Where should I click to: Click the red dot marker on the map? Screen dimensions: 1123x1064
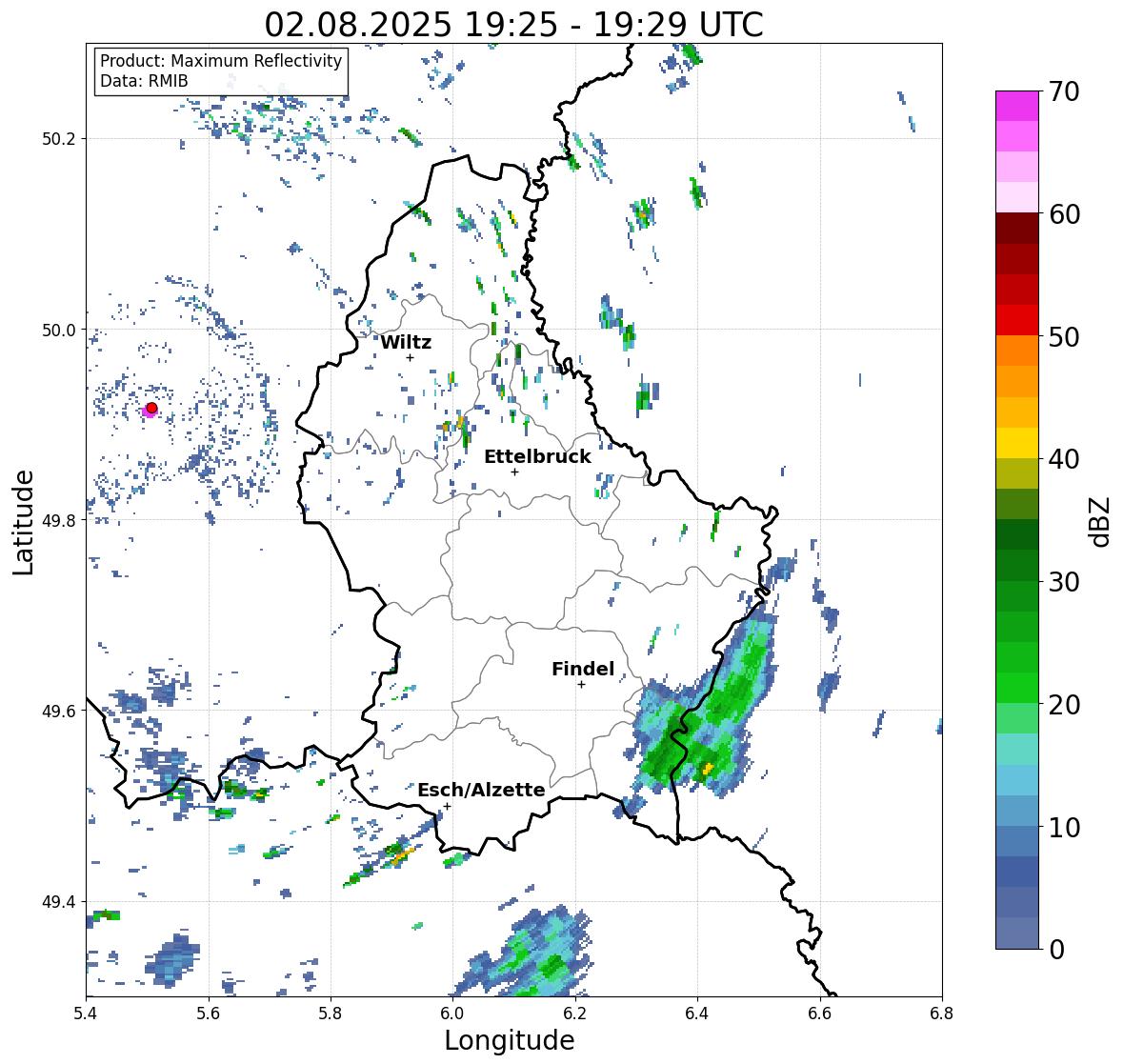click(151, 408)
